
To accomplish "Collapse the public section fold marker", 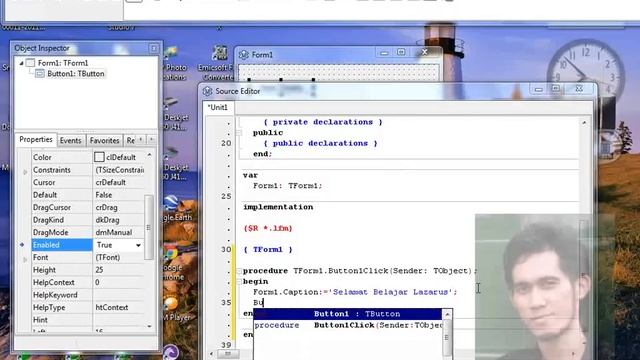I will (239, 133).
